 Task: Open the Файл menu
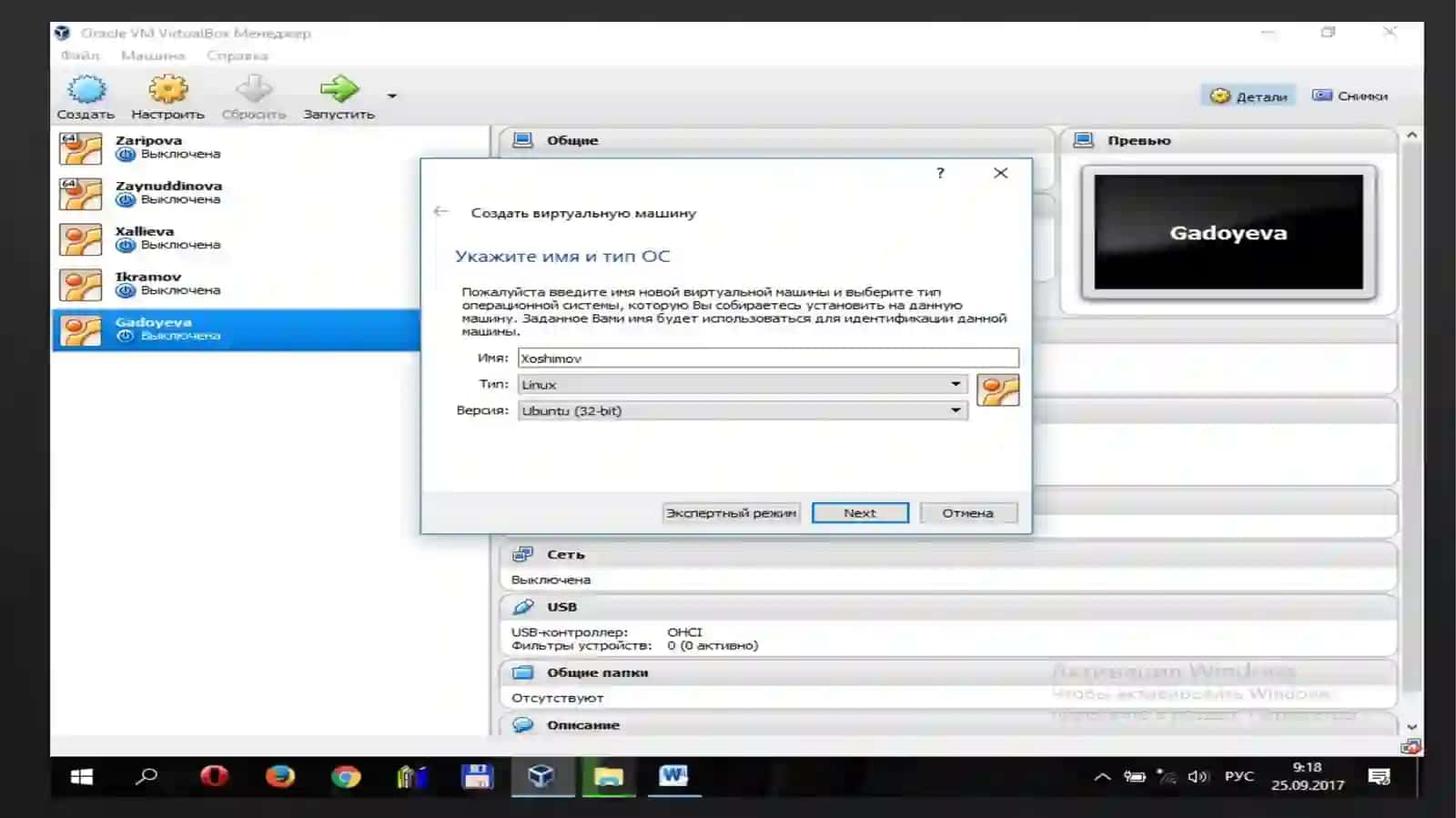[80, 56]
